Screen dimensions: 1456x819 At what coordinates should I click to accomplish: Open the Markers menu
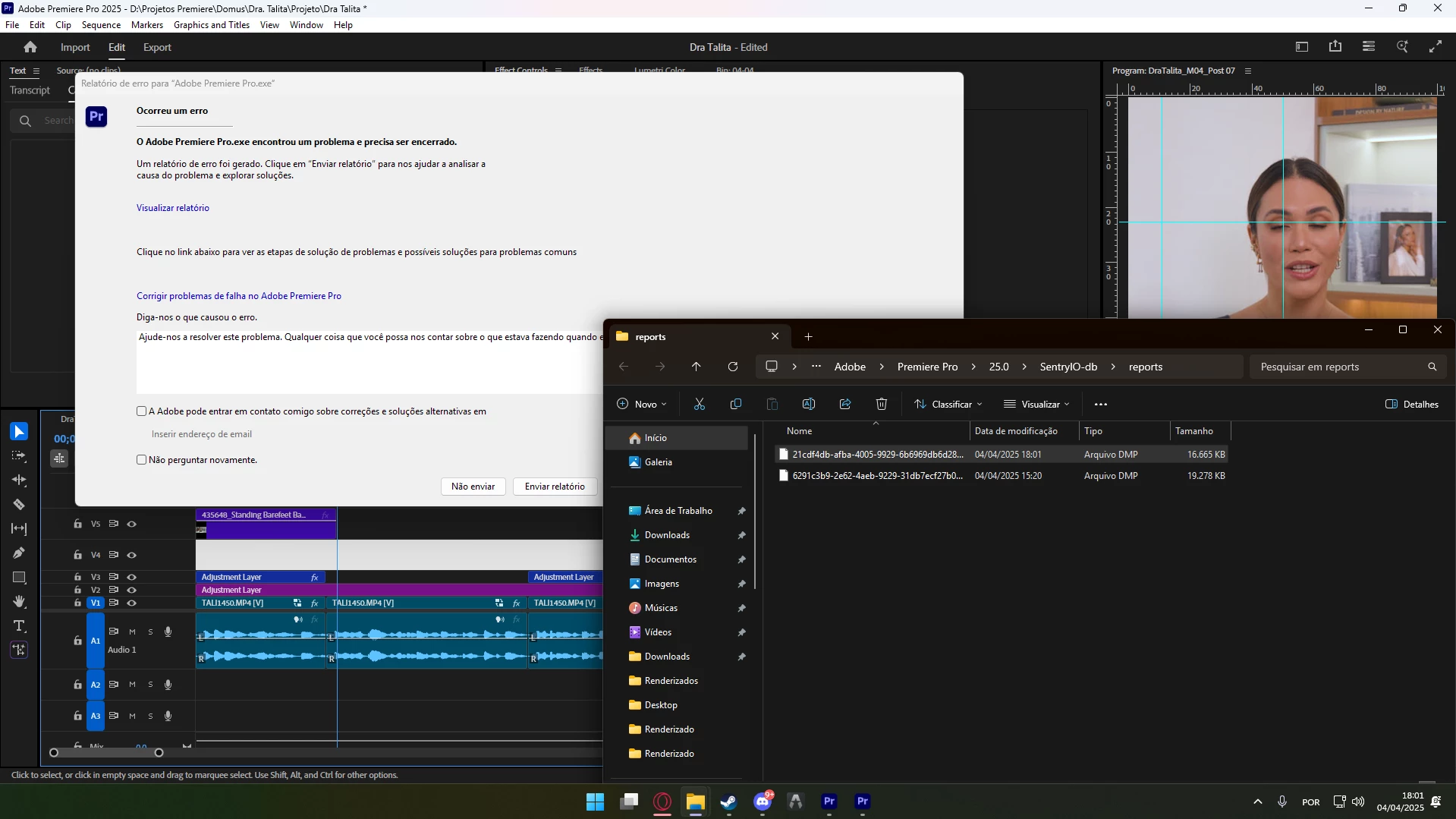pyautogui.click(x=147, y=25)
